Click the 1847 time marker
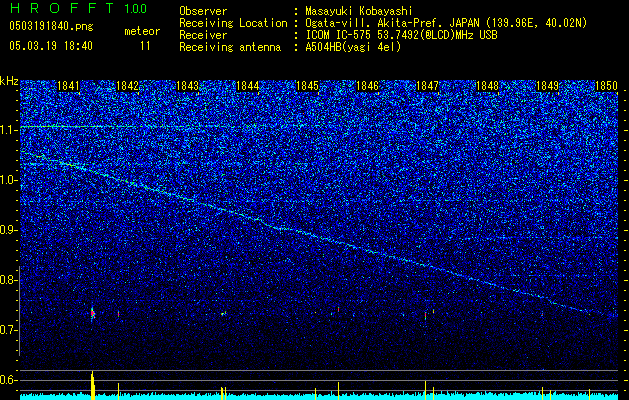Image resolution: width=629 pixels, height=400 pixels. [428, 86]
